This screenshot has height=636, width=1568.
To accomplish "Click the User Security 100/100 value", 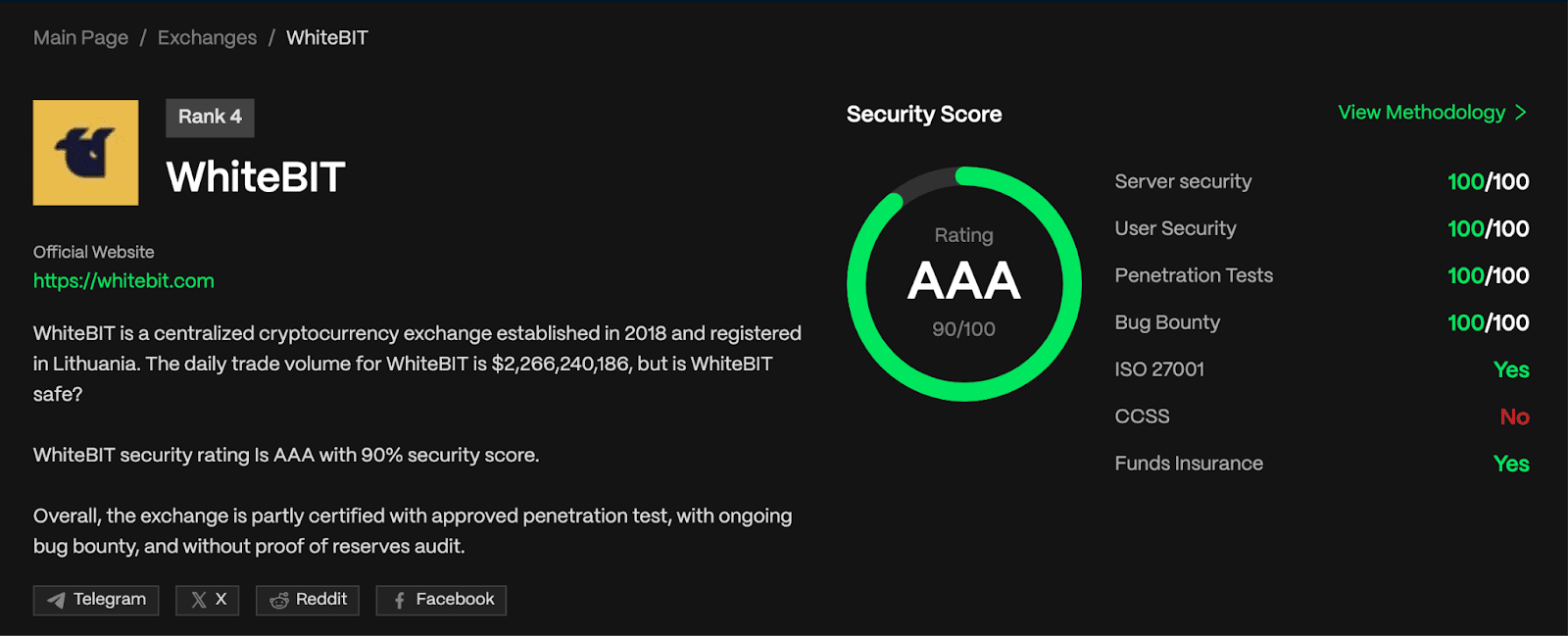I will click(1488, 228).
